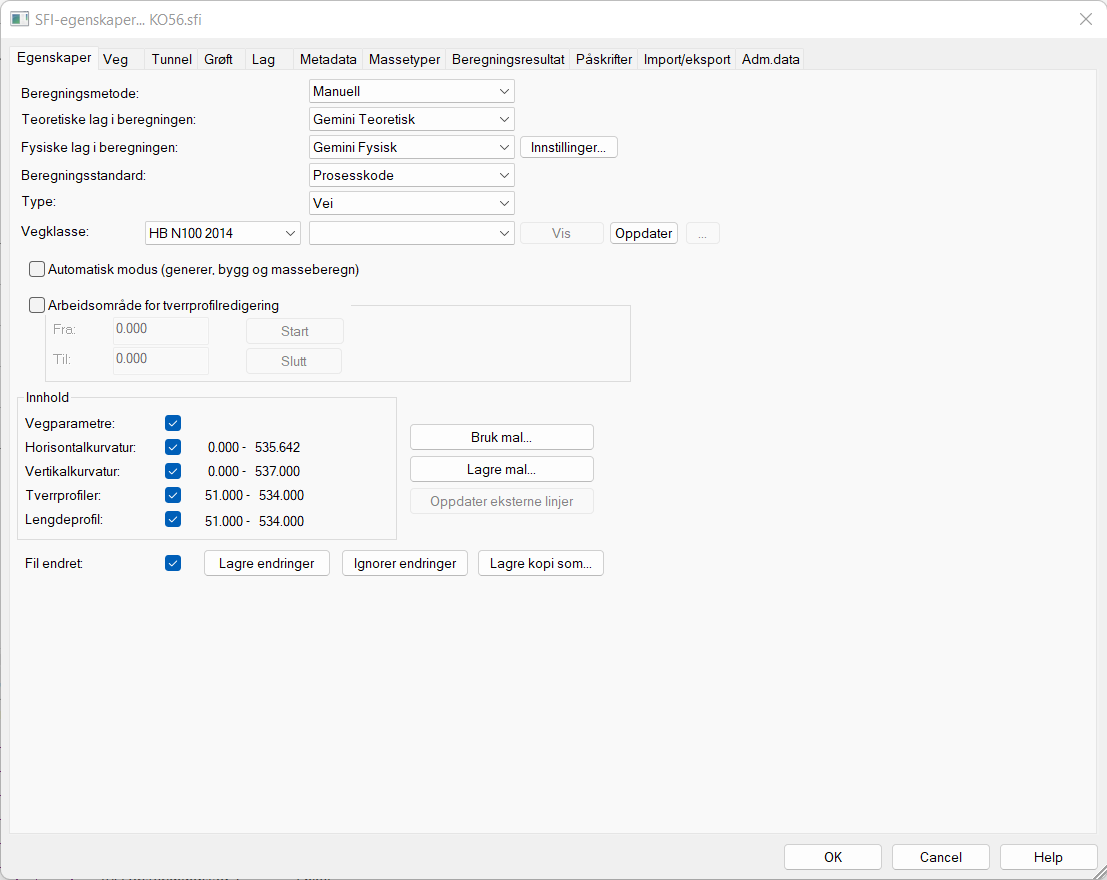Uncheck the Vegparametre checkbox

pos(173,423)
